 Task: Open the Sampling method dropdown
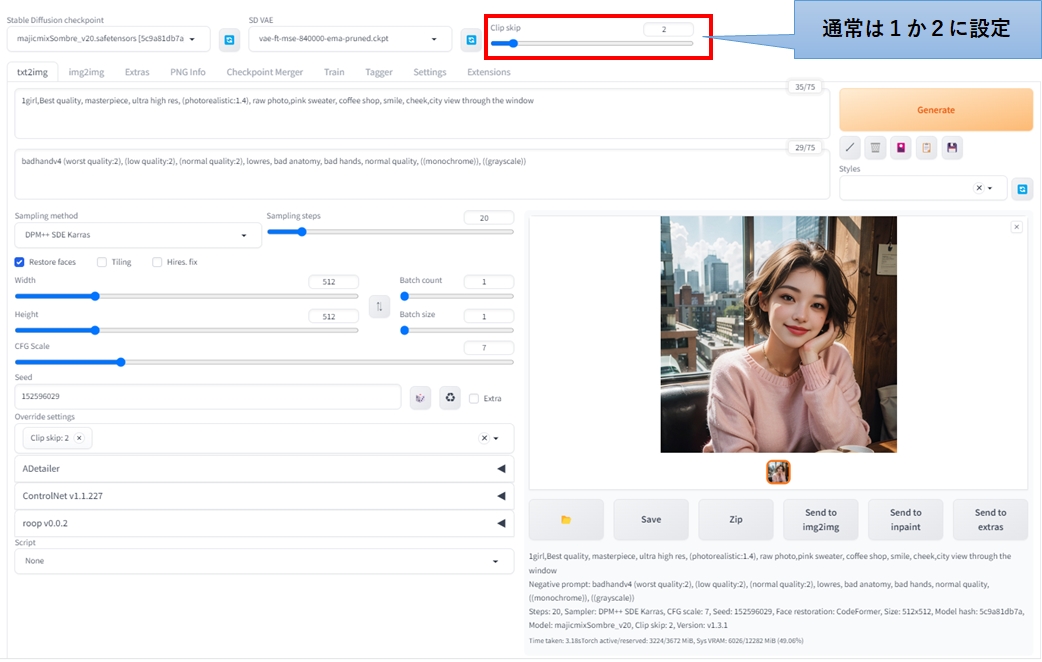[137, 235]
